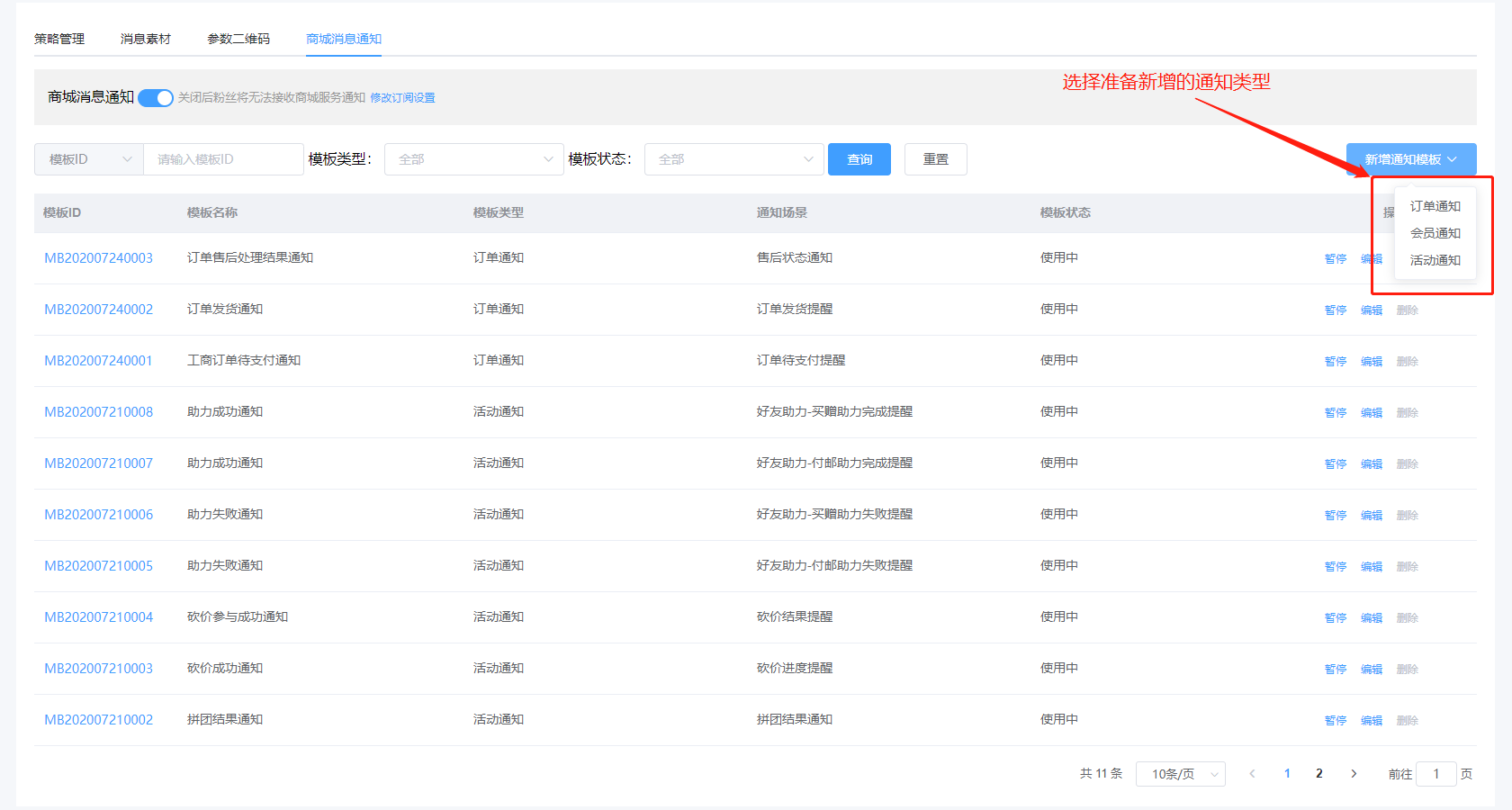
Task: Open the 10条/页 page size selector
Action: (x=1180, y=774)
